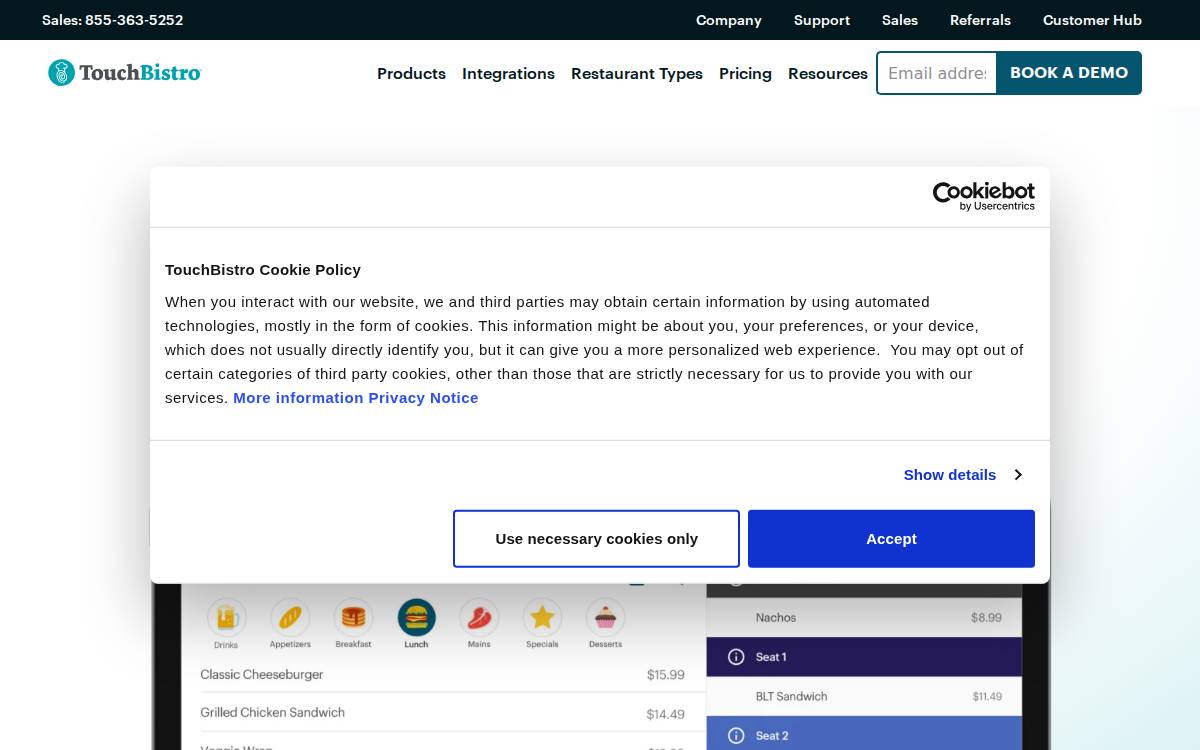Select the Breakfast category icon

tap(353, 618)
